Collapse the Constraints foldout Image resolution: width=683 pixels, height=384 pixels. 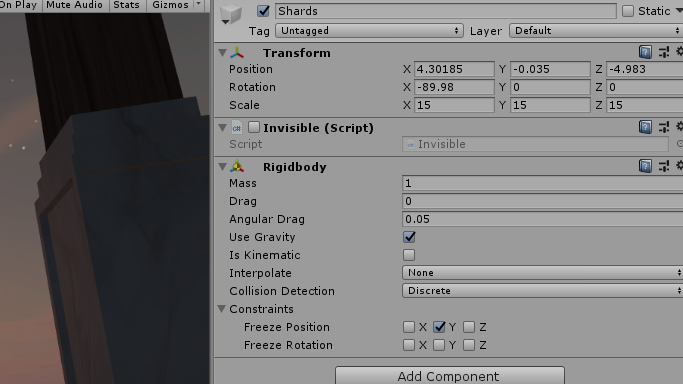[222, 309]
